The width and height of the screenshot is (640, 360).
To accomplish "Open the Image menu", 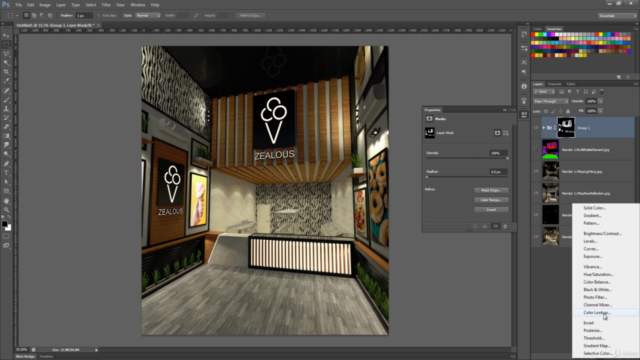I will click(44, 5).
